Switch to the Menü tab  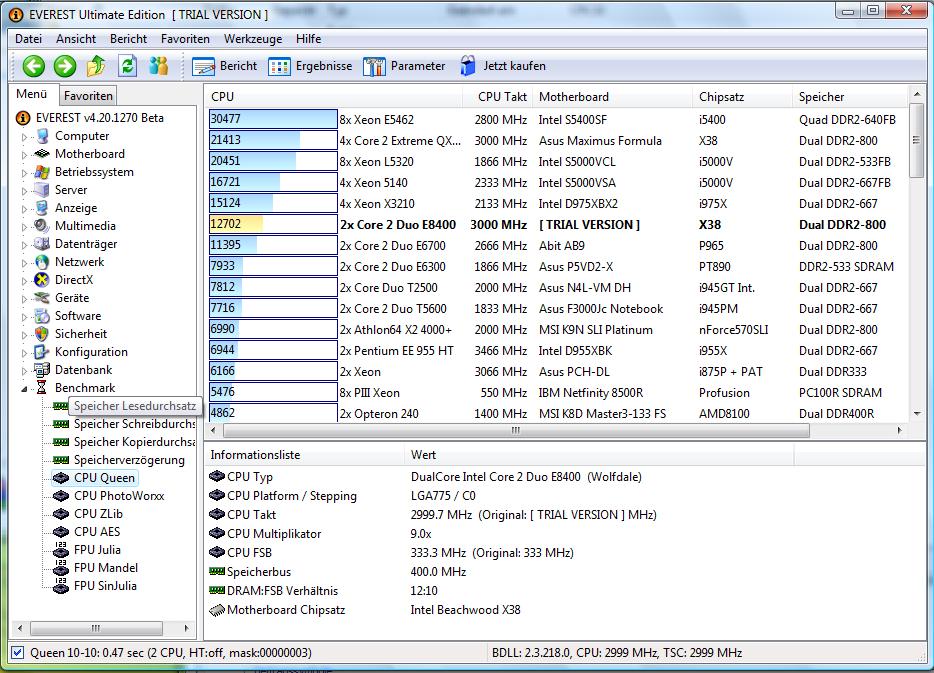[32, 94]
